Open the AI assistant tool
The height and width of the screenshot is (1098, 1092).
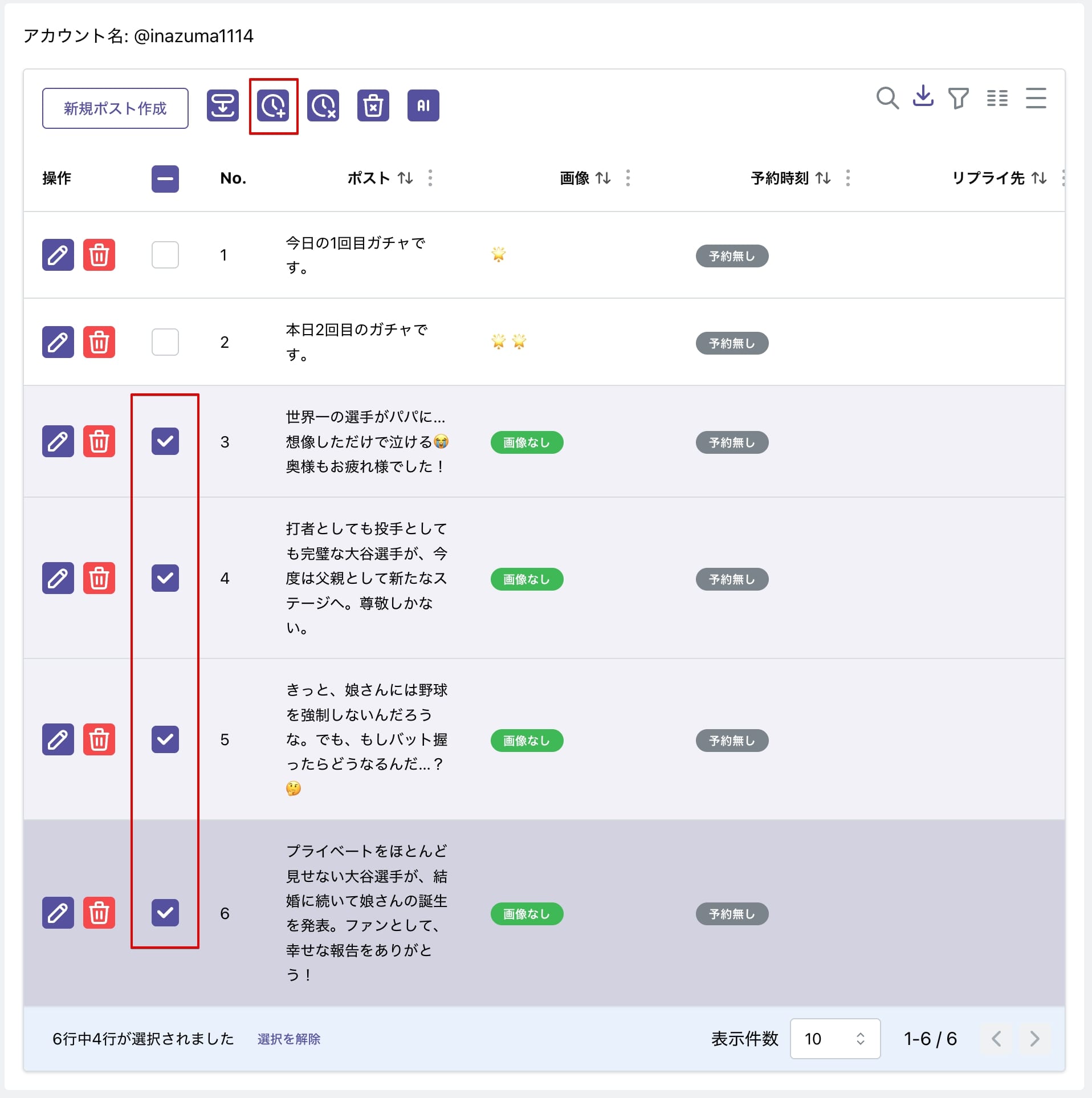(423, 105)
